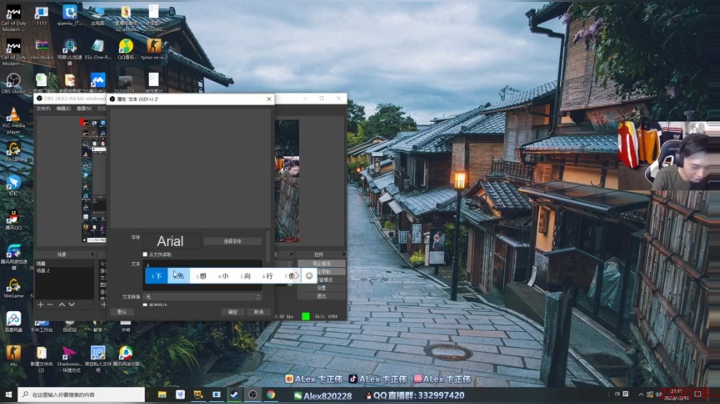Select the first scene in the list
The image size is (720, 404).
pyautogui.click(x=64, y=264)
